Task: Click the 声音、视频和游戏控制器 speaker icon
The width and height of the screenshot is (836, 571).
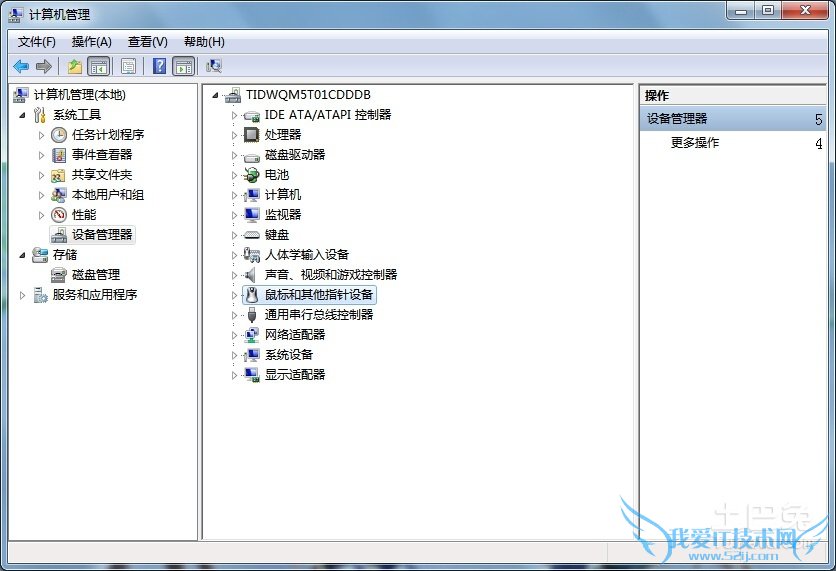Action: 250,275
